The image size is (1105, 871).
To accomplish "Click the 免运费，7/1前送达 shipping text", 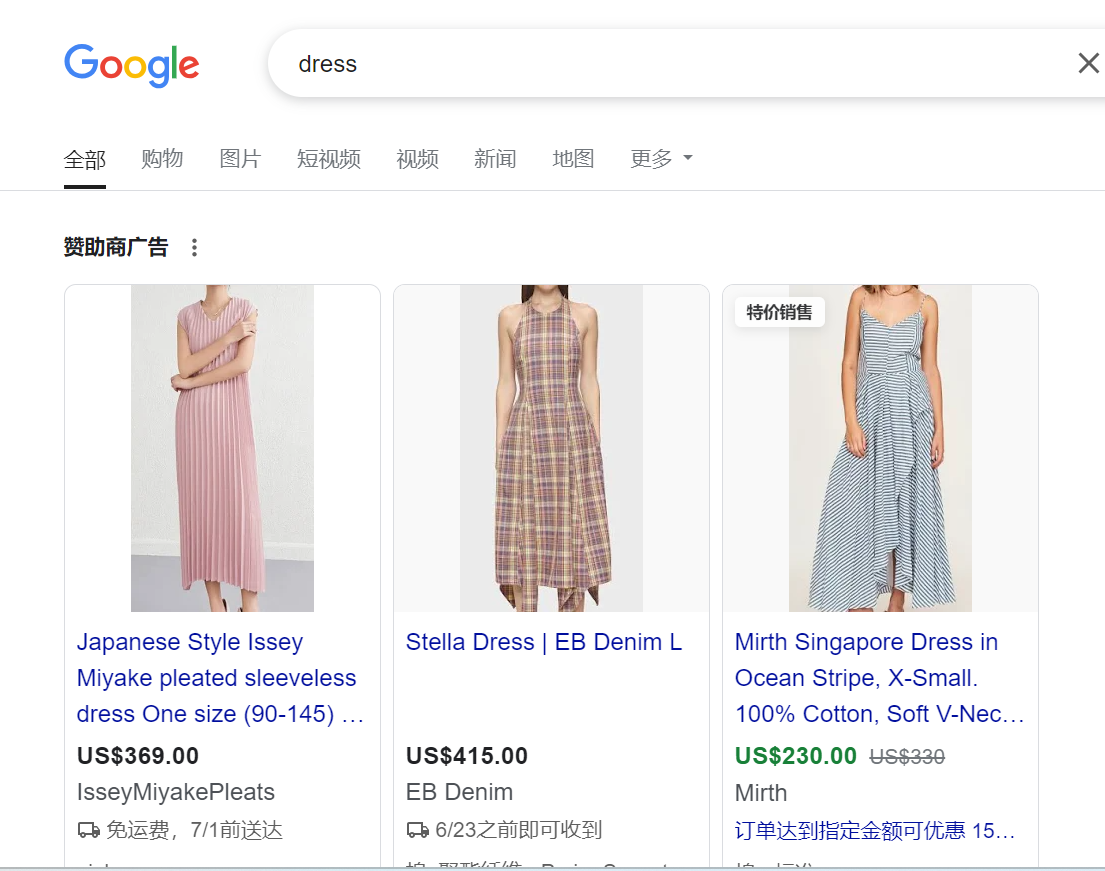I will pyautogui.click(x=195, y=830).
